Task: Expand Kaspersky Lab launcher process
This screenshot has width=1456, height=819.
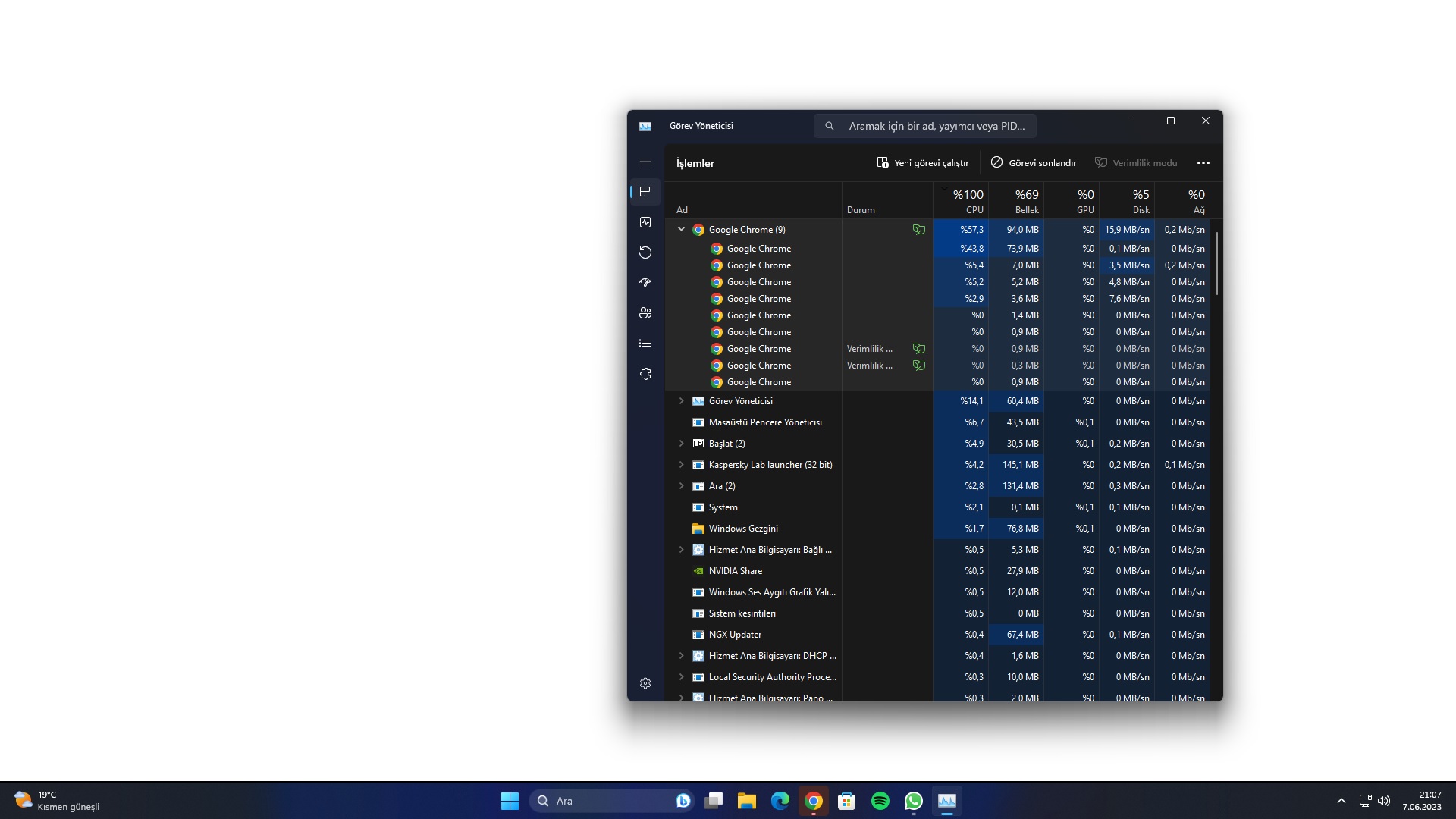Action: [x=681, y=465]
